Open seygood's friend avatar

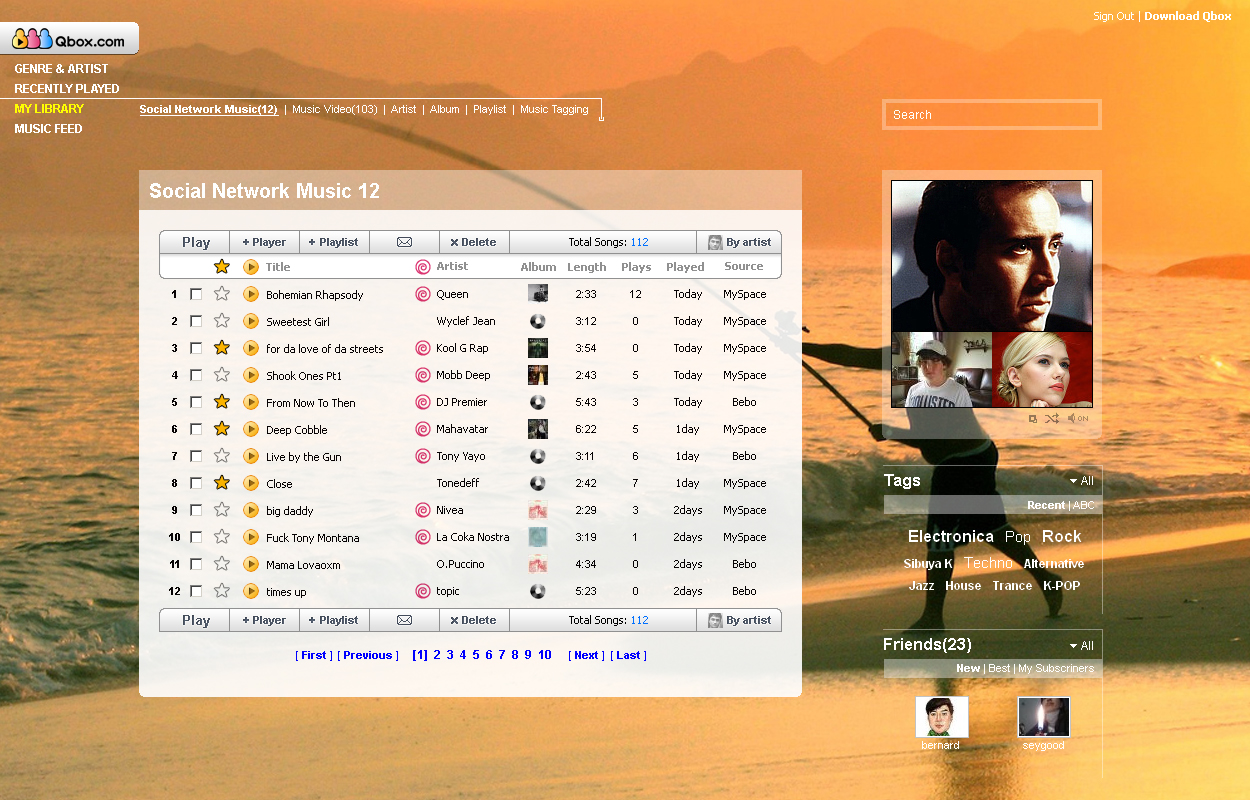pos(1044,717)
